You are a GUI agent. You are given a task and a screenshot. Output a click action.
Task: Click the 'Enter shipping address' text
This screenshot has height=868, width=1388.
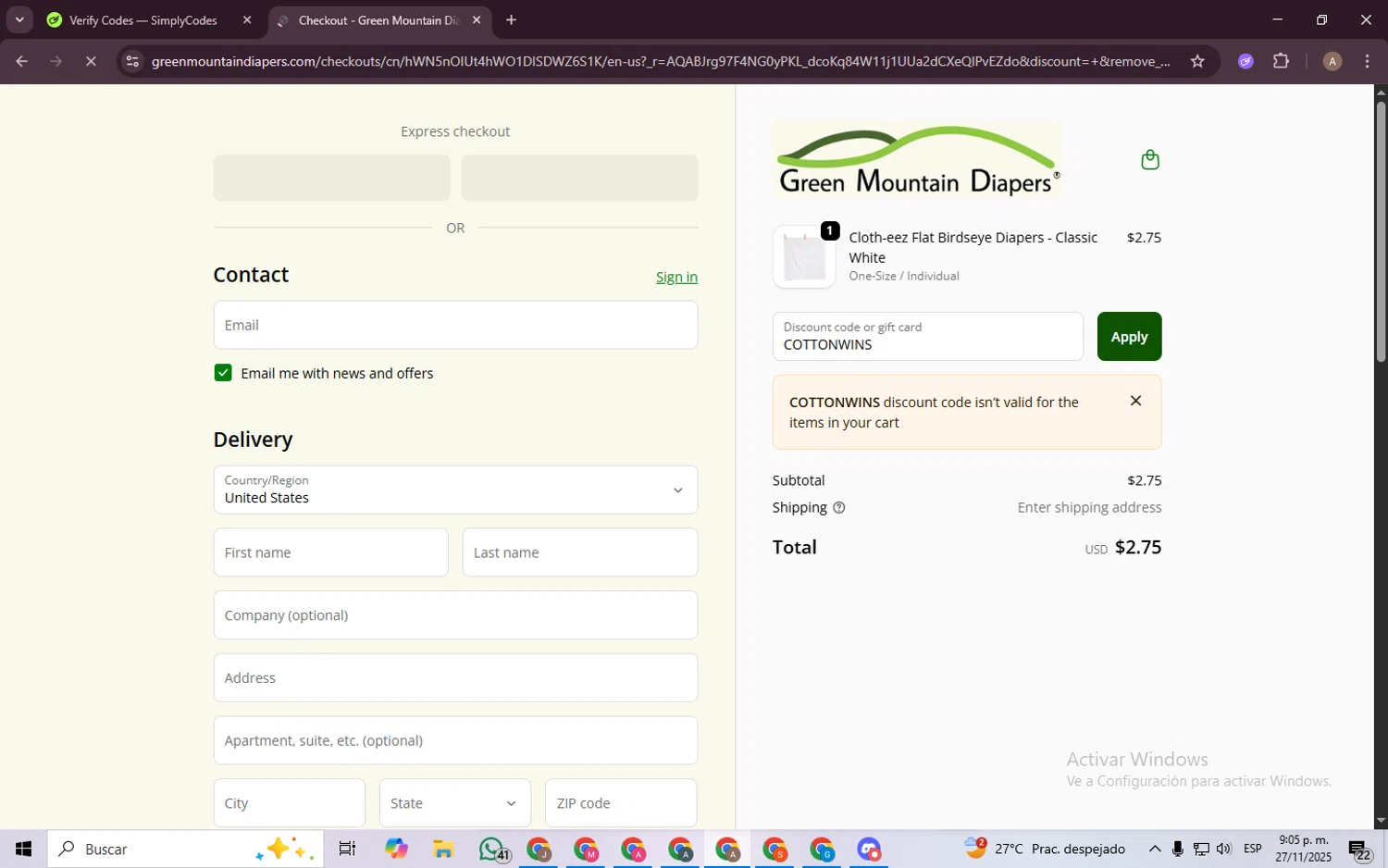click(1089, 507)
